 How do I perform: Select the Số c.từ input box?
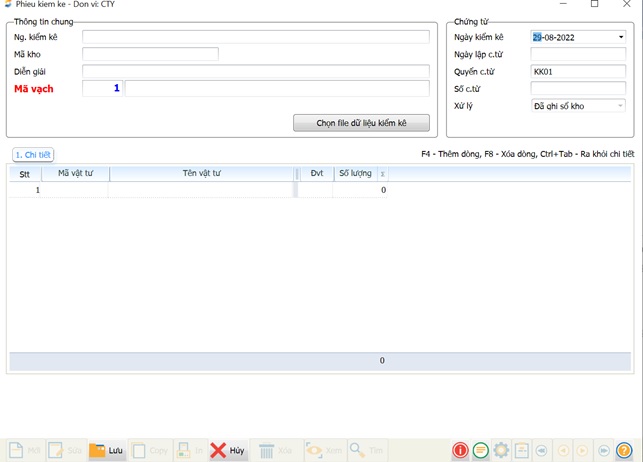(x=577, y=89)
